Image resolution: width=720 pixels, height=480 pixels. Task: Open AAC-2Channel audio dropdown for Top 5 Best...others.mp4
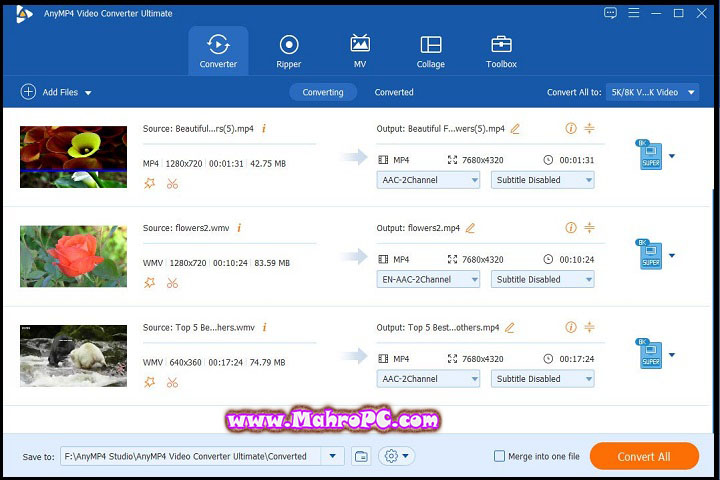coord(428,379)
